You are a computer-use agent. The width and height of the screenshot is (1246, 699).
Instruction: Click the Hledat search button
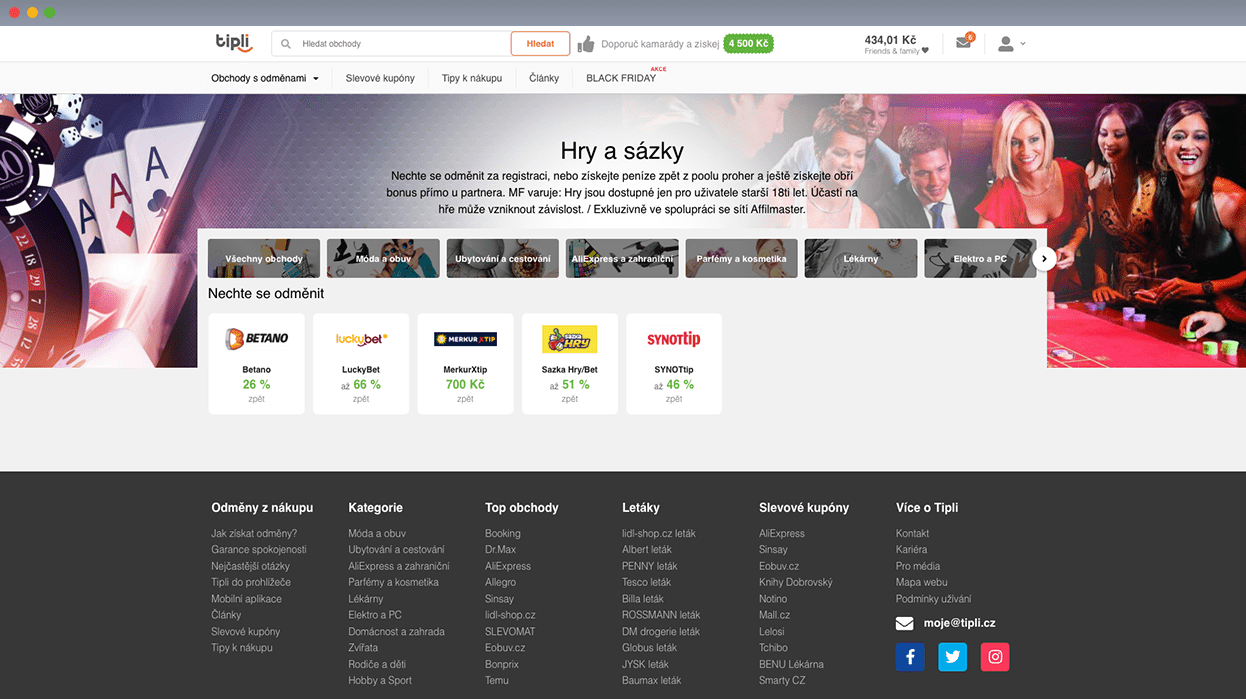click(540, 44)
